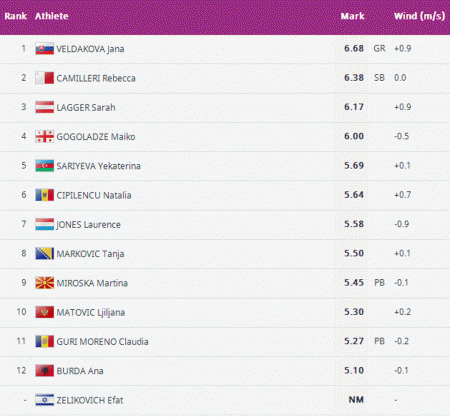This screenshot has height=417, width=450.
Task: Select the Athlete column header
Action: [52, 16]
